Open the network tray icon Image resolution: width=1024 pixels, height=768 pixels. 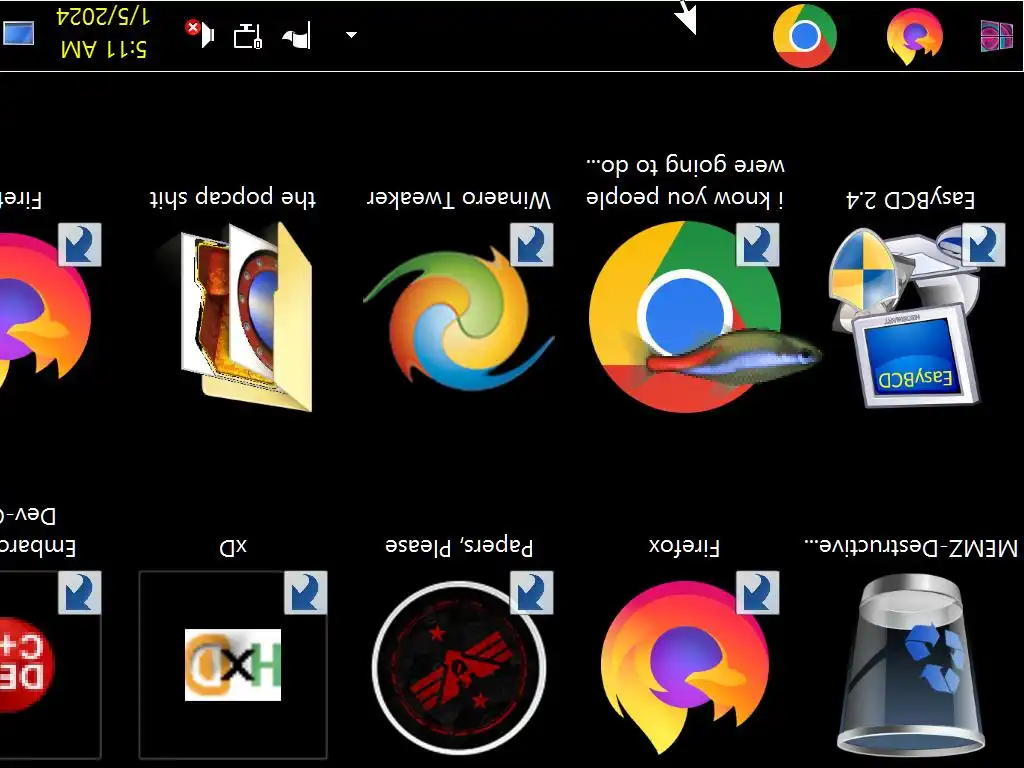coord(248,36)
